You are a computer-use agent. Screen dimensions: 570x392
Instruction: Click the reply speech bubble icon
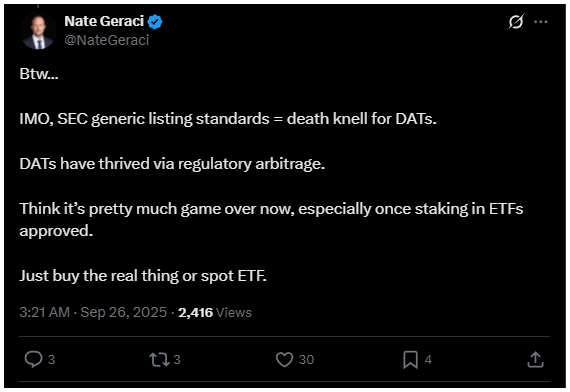33,359
